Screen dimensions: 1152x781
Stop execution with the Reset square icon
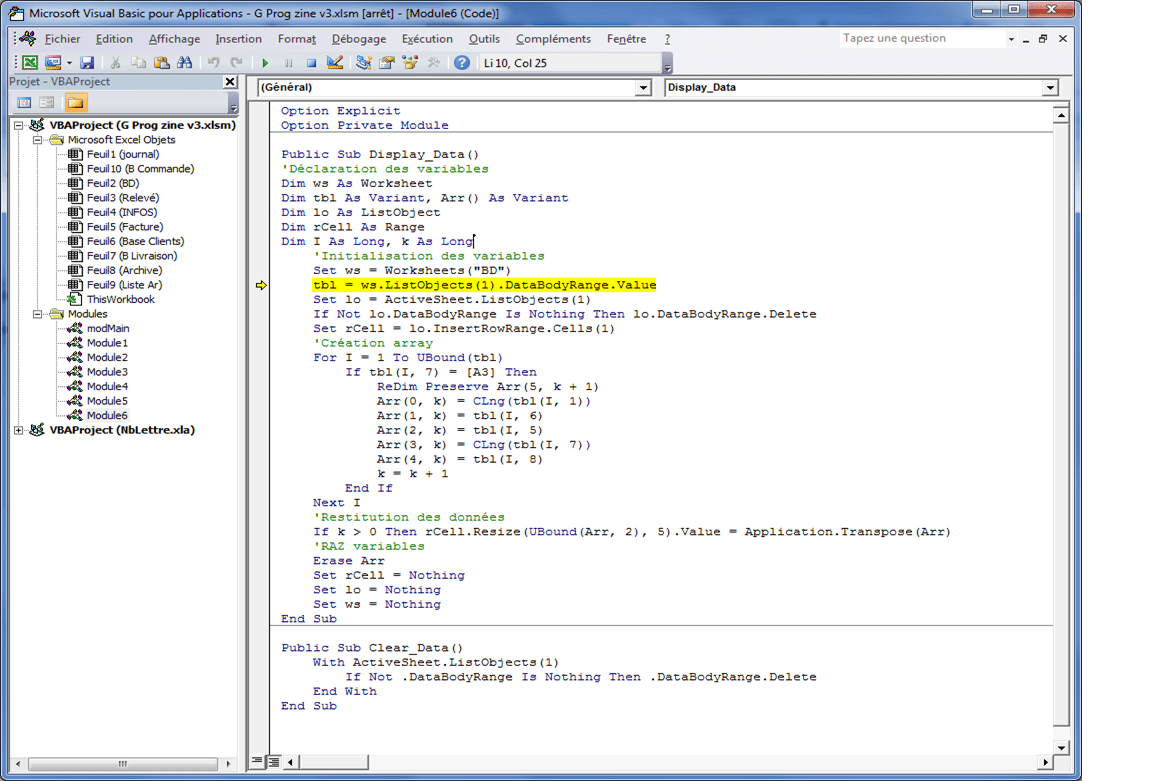(x=311, y=63)
